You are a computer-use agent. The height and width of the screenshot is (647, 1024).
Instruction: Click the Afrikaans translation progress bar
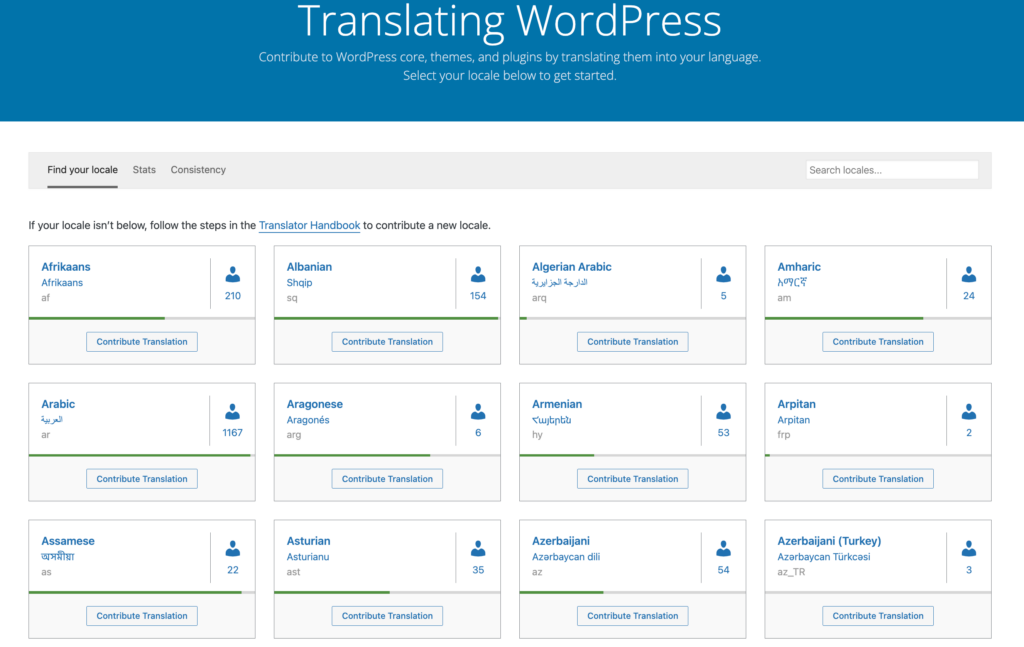(142, 318)
